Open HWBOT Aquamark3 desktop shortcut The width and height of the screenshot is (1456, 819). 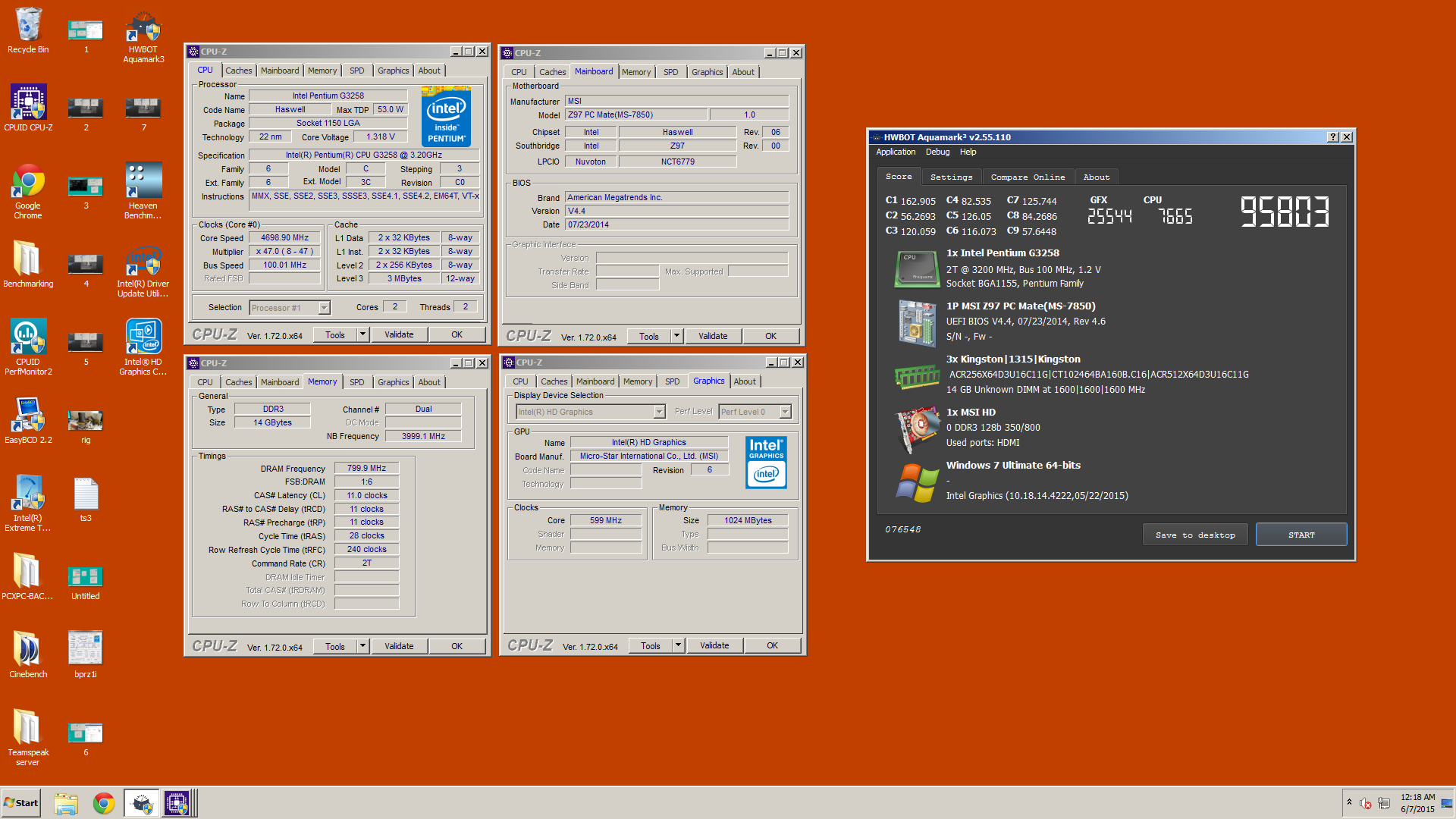(143, 36)
